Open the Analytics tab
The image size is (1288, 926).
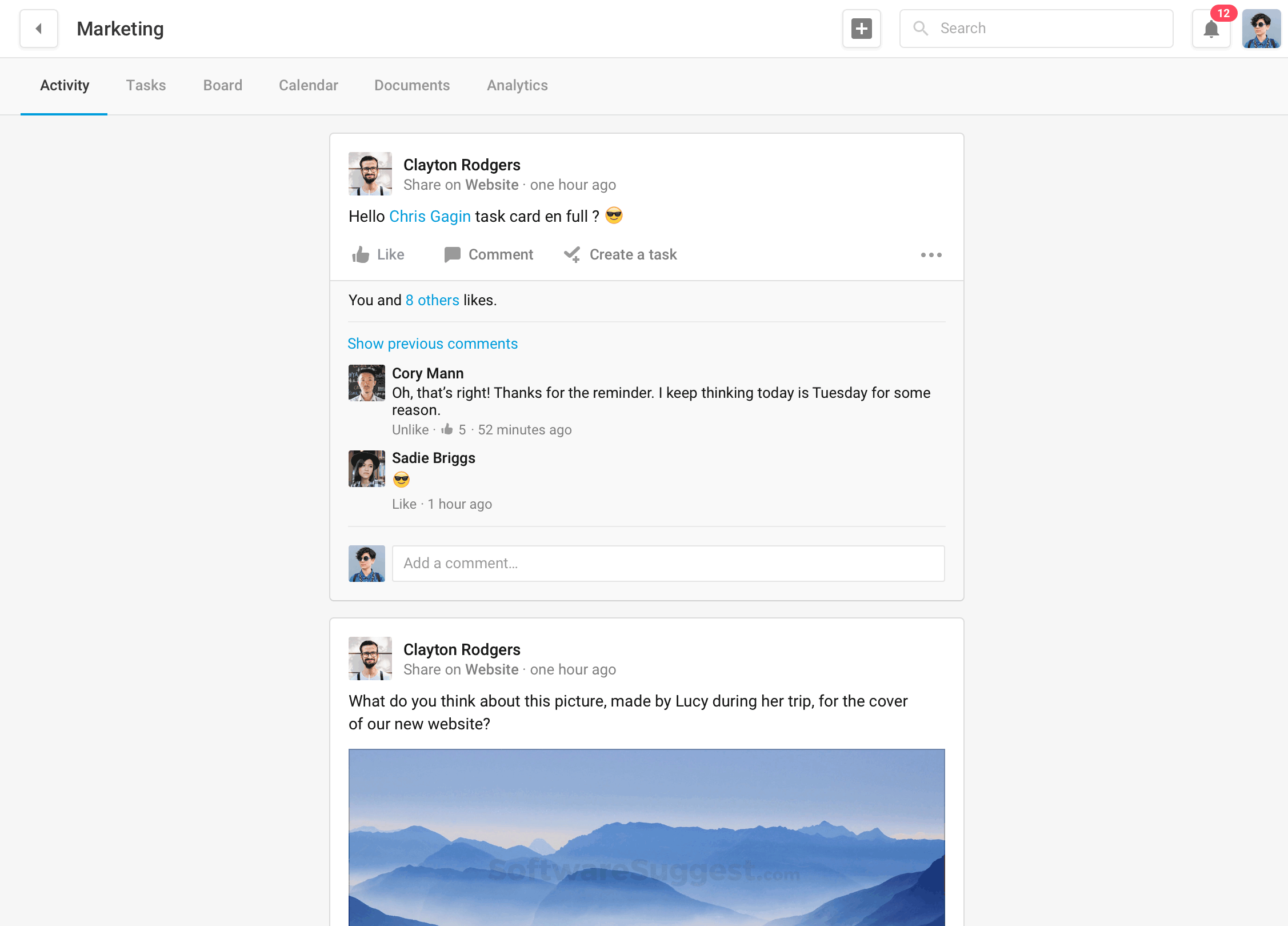point(517,85)
